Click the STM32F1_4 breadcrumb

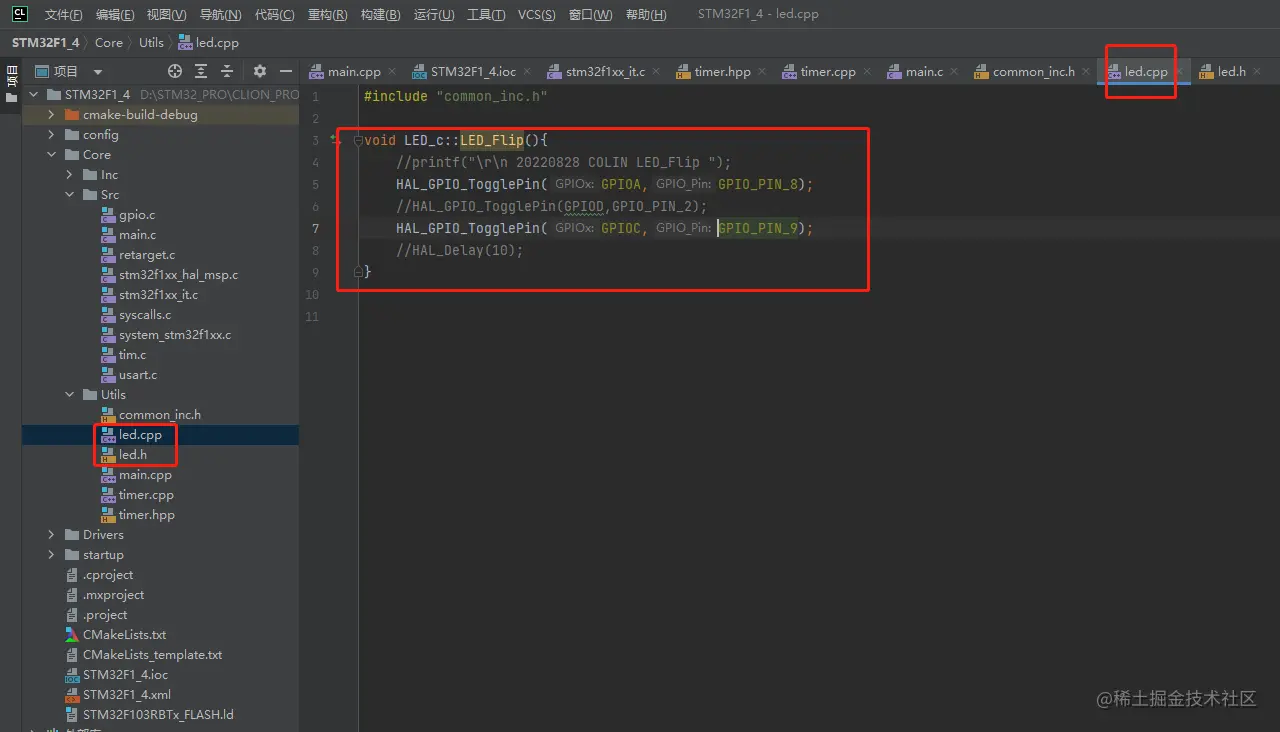[x=45, y=43]
